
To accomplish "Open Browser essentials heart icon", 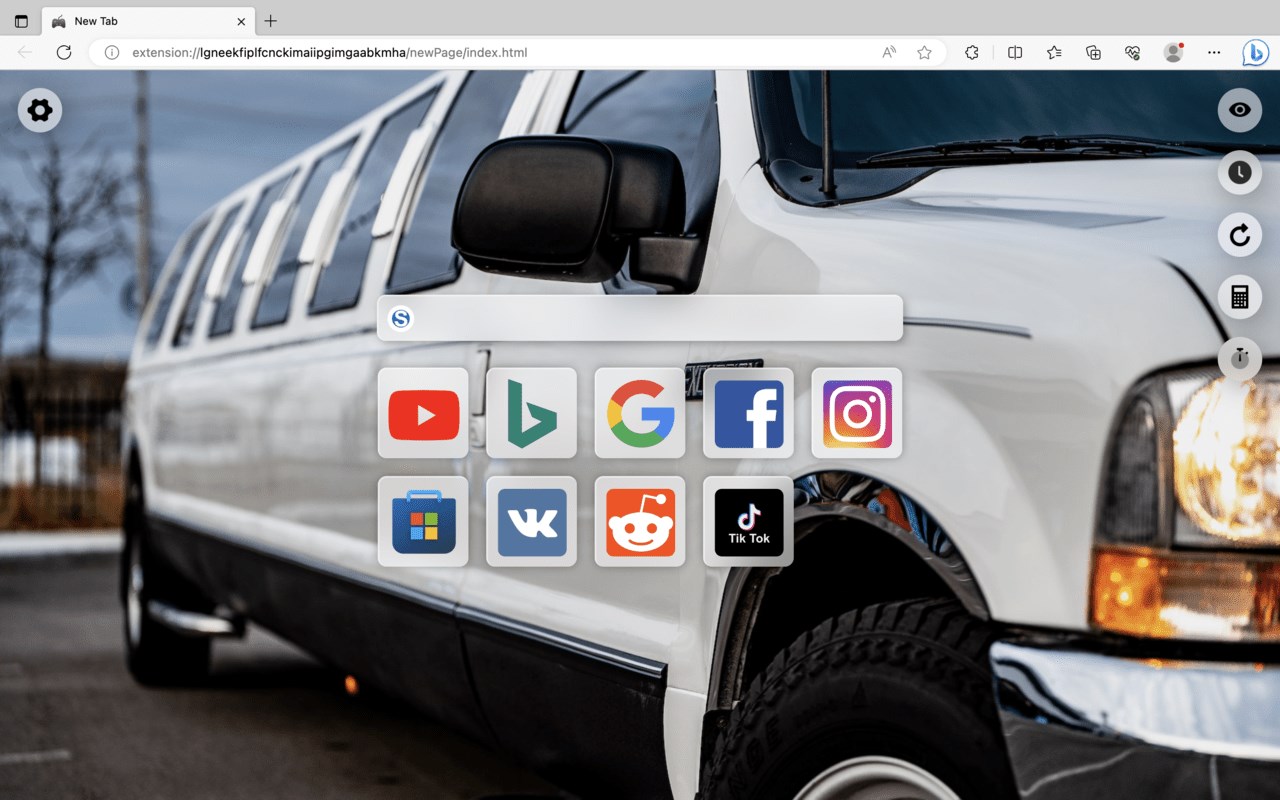I will (x=1133, y=52).
